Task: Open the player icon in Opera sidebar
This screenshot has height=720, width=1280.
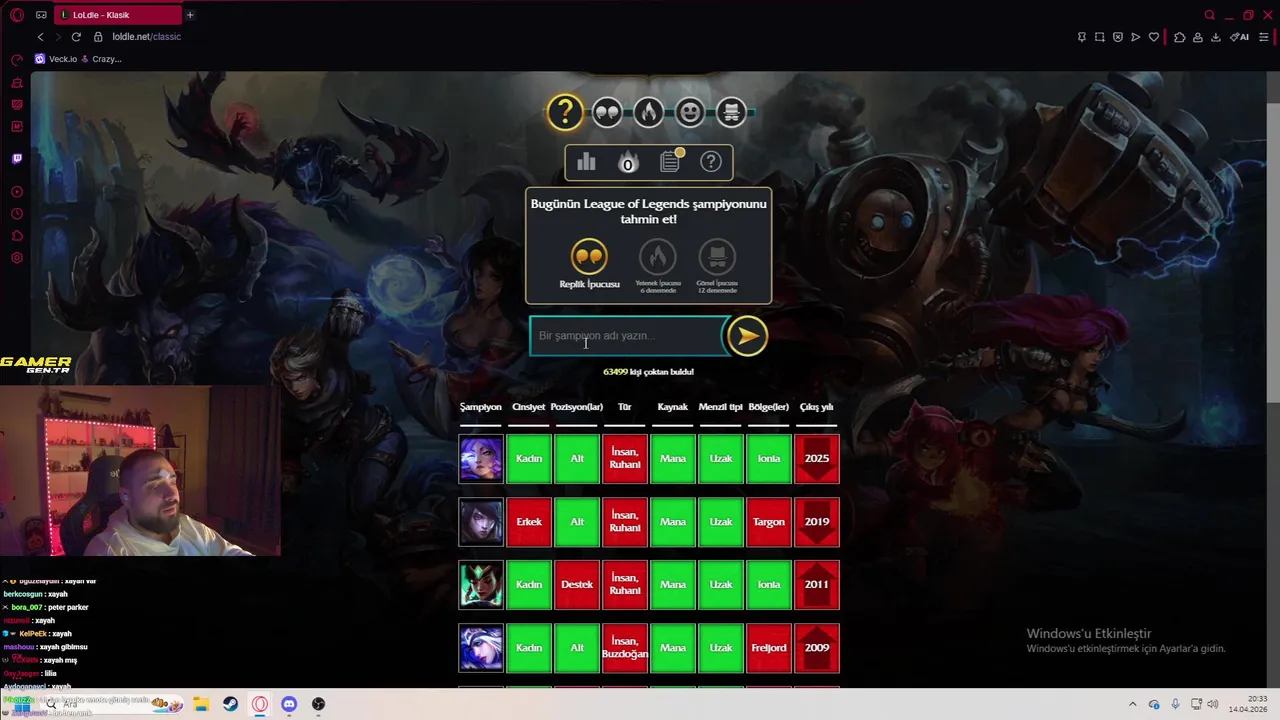Action: pos(17,191)
